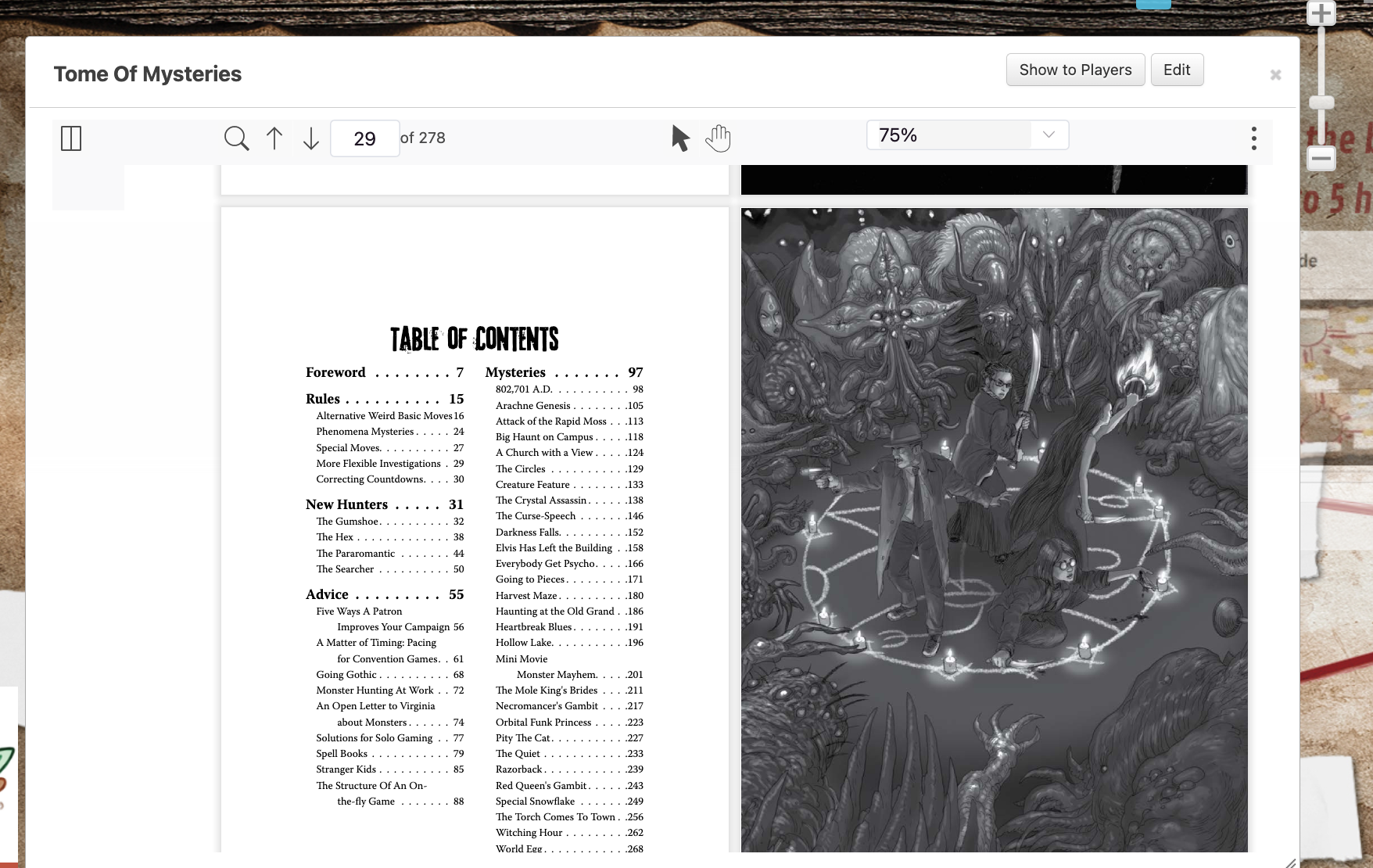1373x868 pixels.
Task: Click the map zoom in plus button
Action: point(1321,14)
